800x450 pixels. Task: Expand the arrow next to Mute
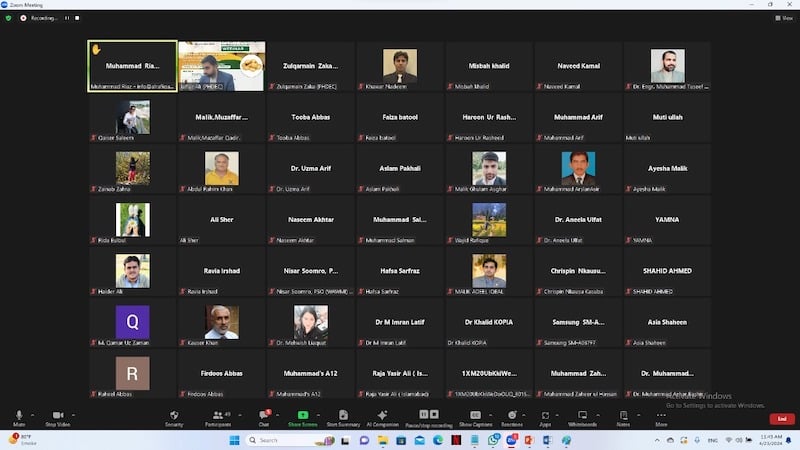point(33,415)
